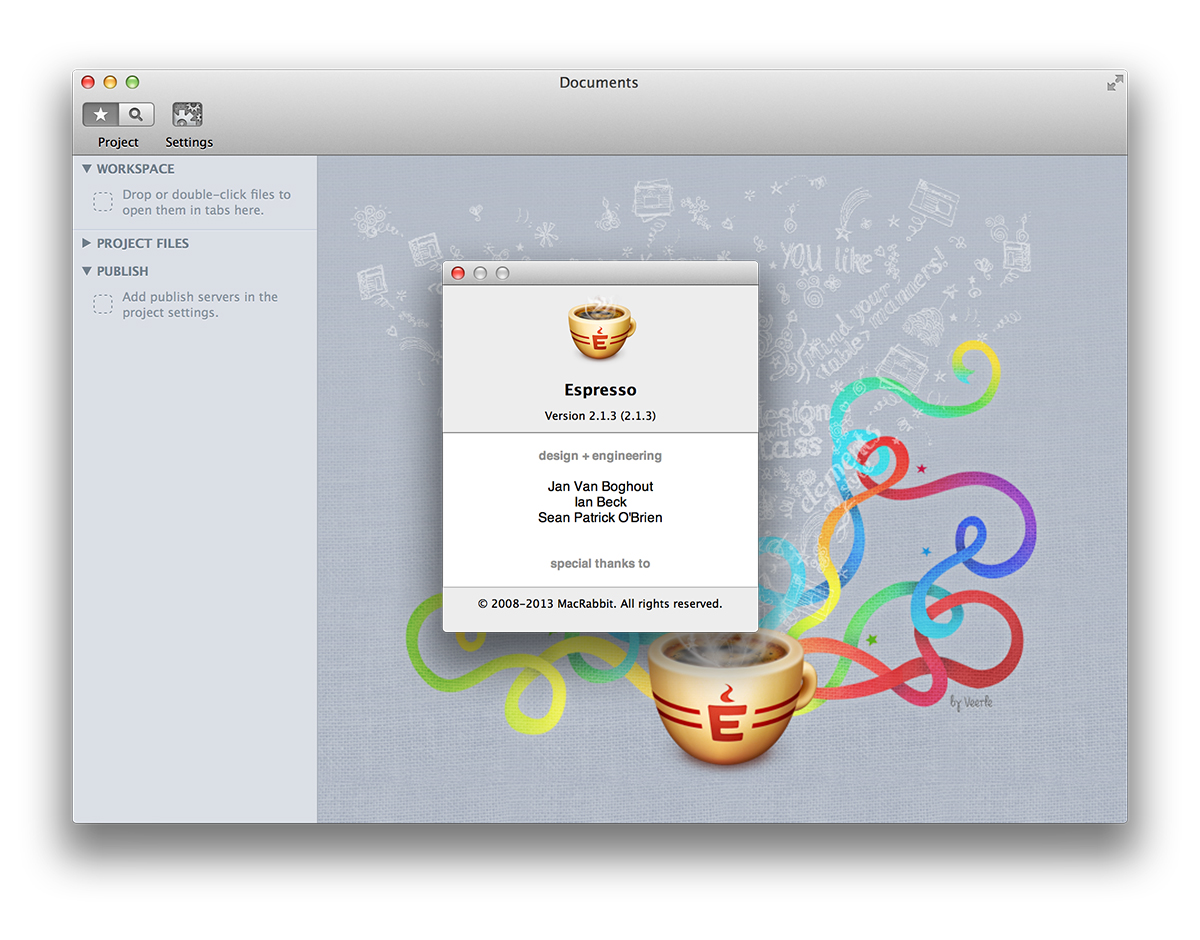Click the "design + engineering" heading
Viewport: 1200px width, 940px height.
[x=600, y=456]
